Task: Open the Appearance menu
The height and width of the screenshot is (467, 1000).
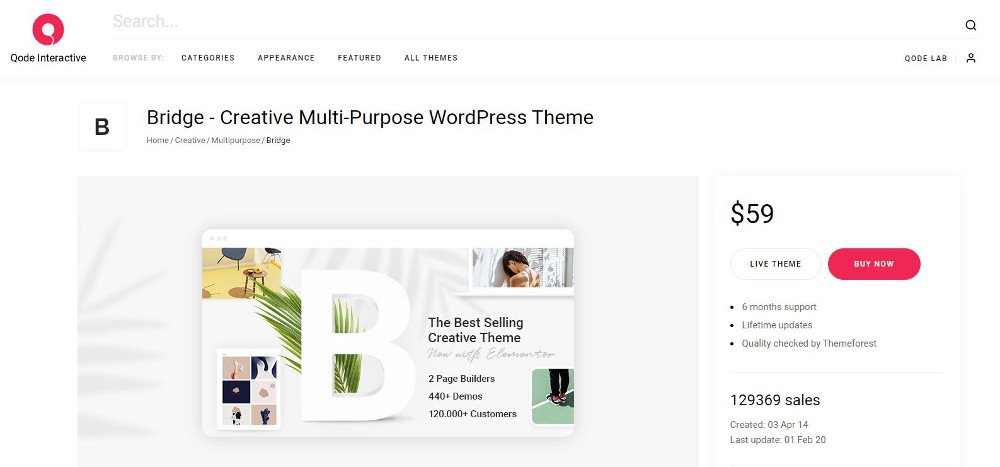Action: (x=286, y=58)
